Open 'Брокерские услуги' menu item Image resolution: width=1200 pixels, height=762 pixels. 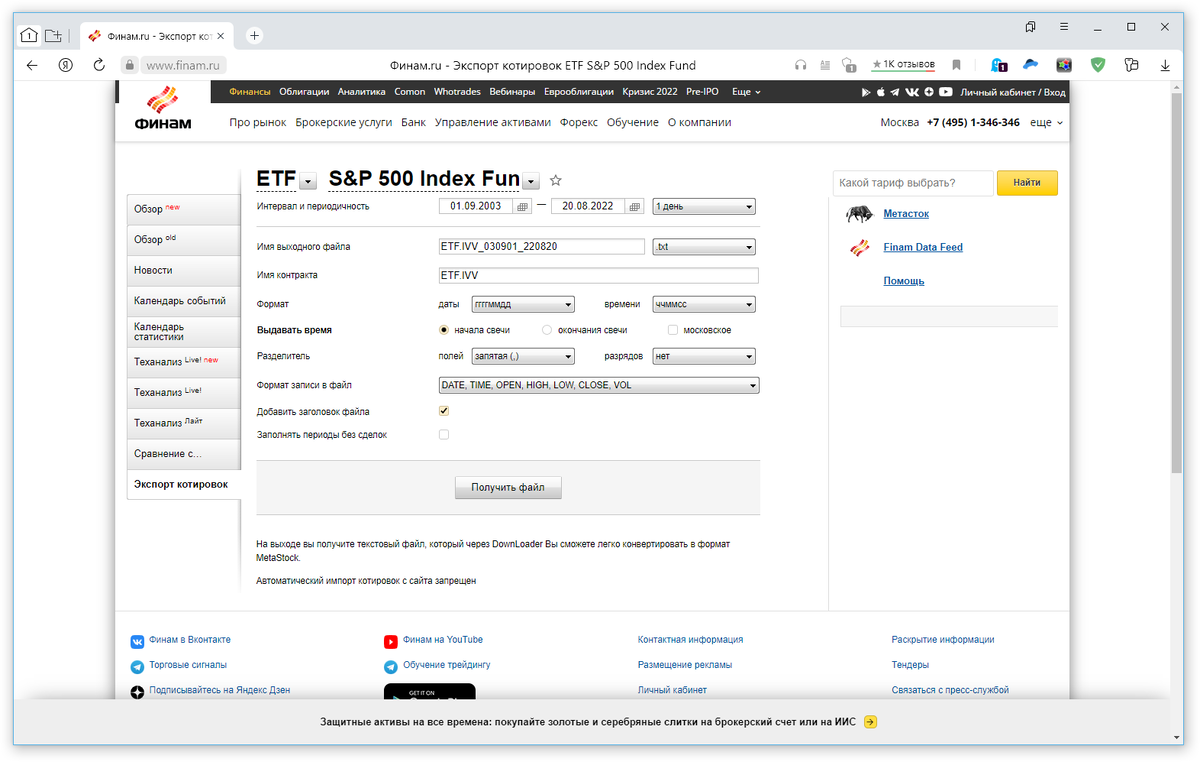click(344, 122)
